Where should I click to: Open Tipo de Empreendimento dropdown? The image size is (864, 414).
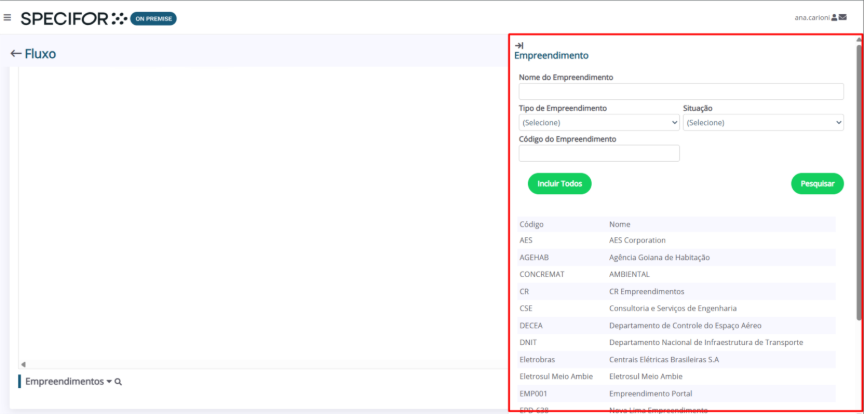pyautogui.click(x=599, y=122)
